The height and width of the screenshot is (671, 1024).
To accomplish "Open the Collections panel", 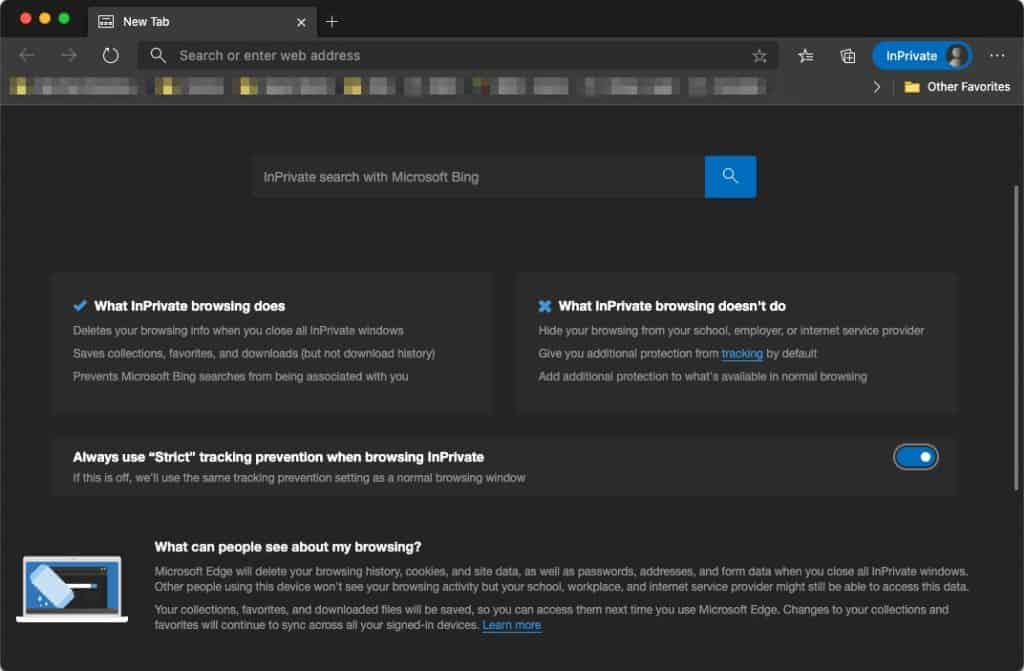I will point(847,55).
